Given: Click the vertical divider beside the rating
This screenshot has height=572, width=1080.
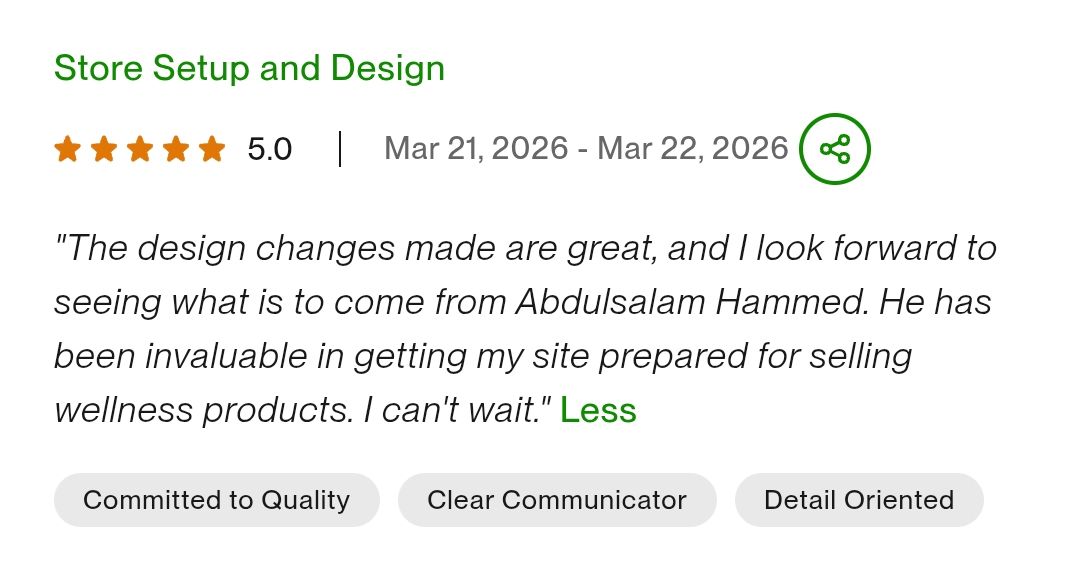Looking at the screenshot, I should (340, 149).
